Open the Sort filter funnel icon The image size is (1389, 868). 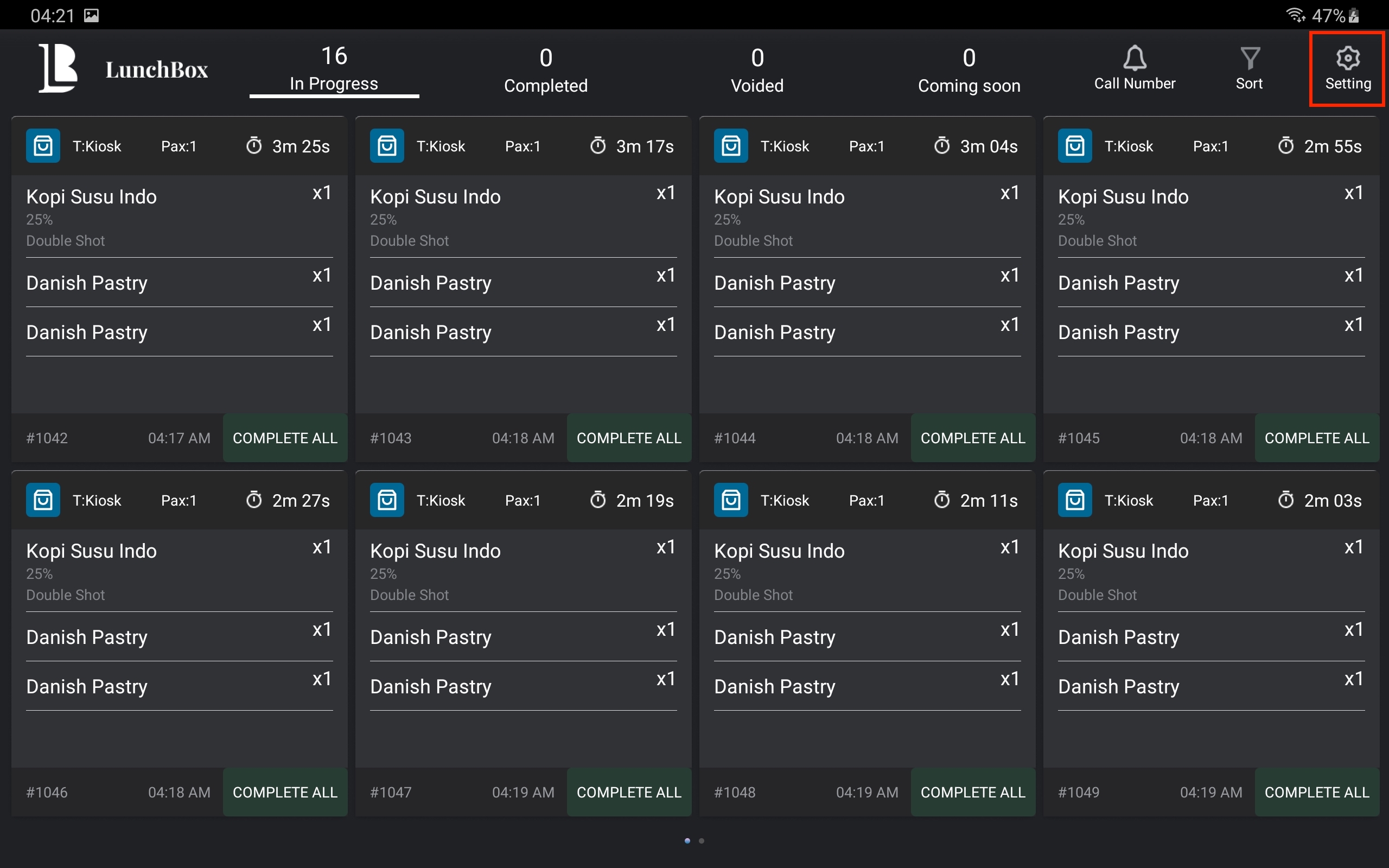click(1249, 58)
